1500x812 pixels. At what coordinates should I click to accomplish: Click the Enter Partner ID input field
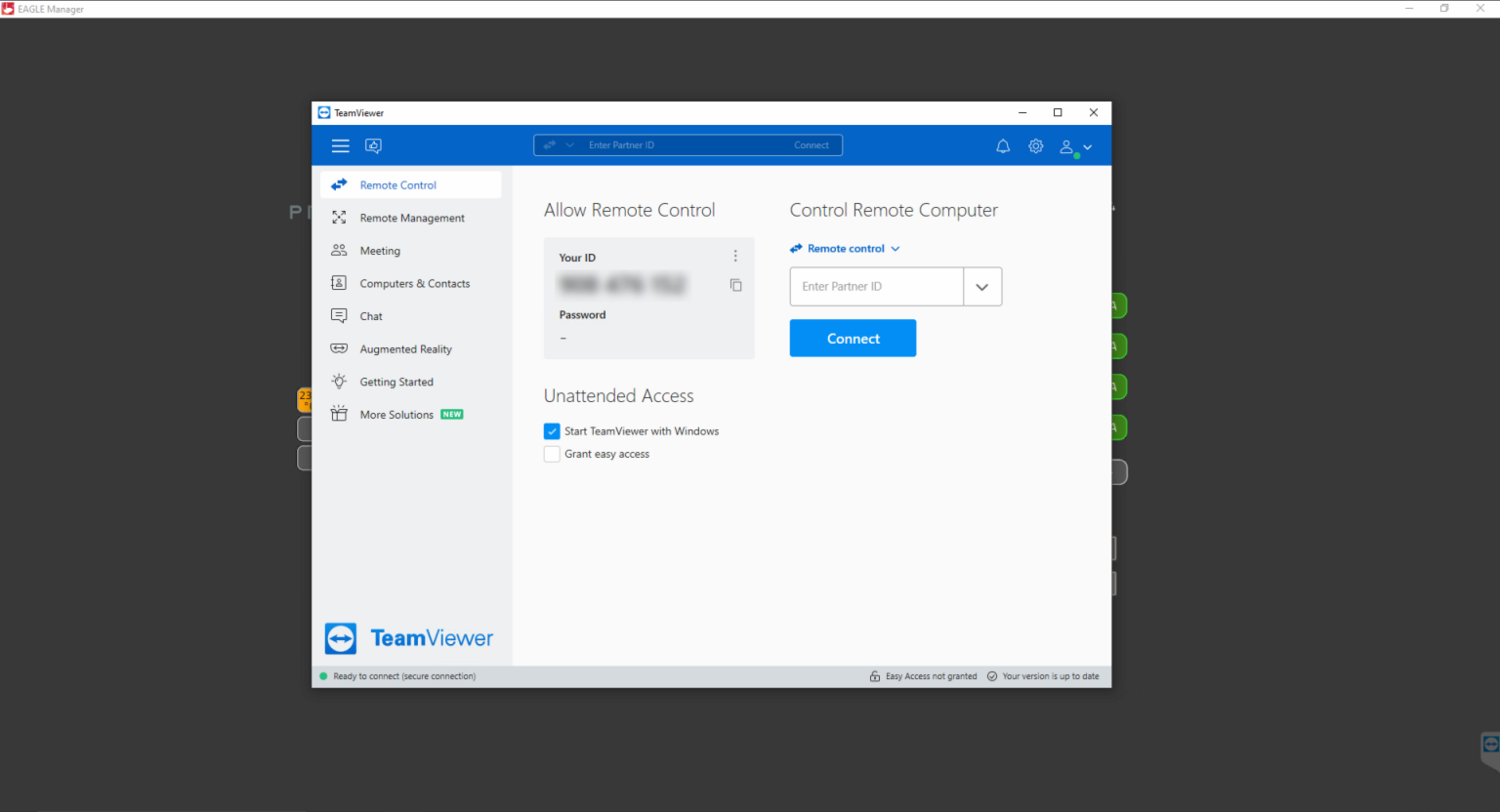876,287
